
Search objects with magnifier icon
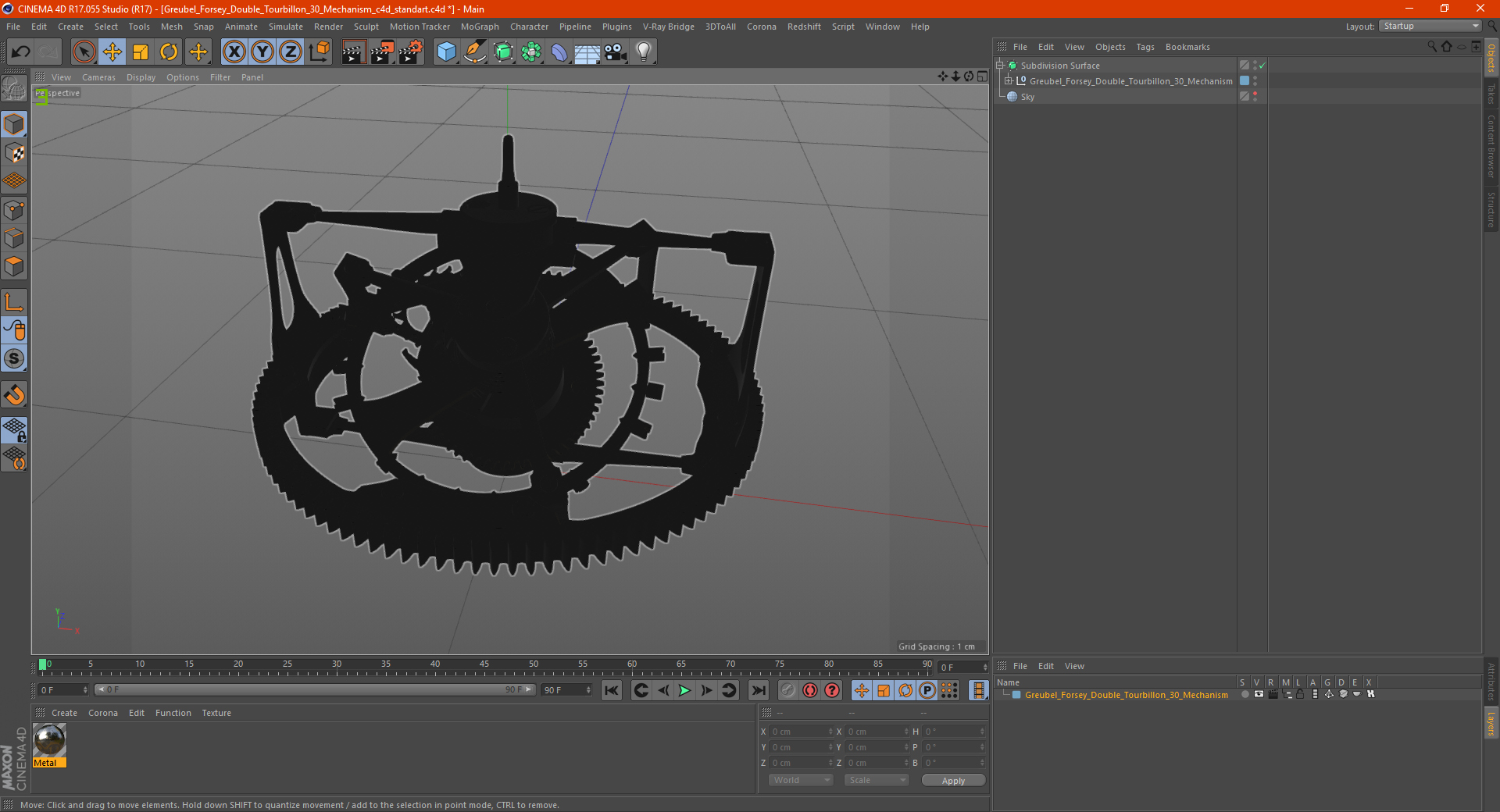click(x=1431, y=47)
